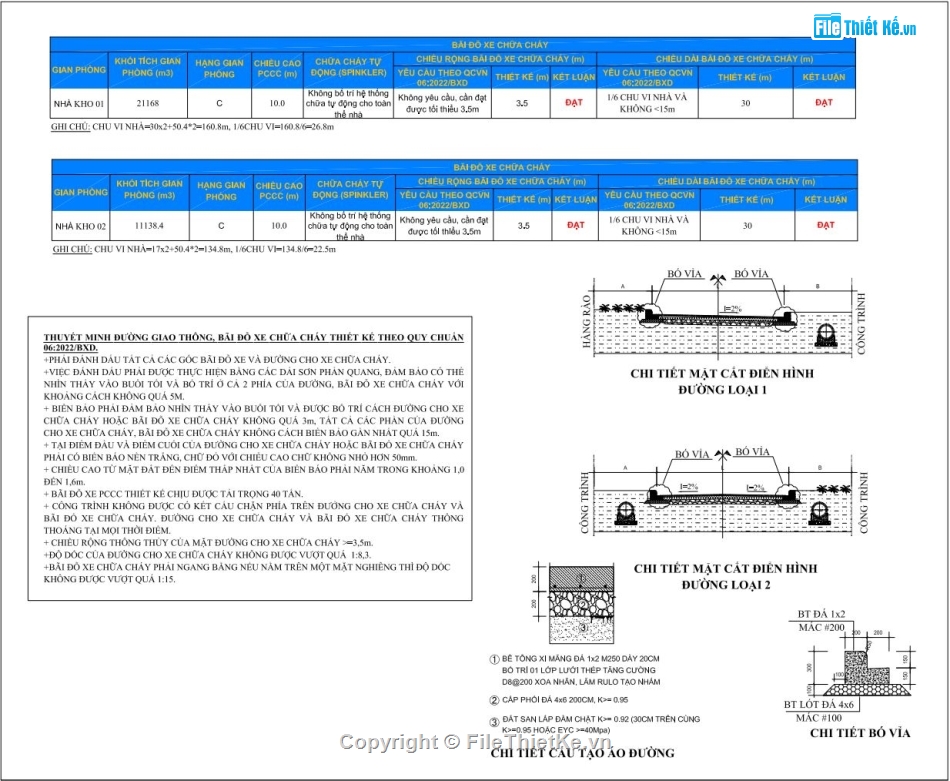Screen dimensions: 950x781
Task: Click the label "MÁC #100"
Action: coord(819,718)
